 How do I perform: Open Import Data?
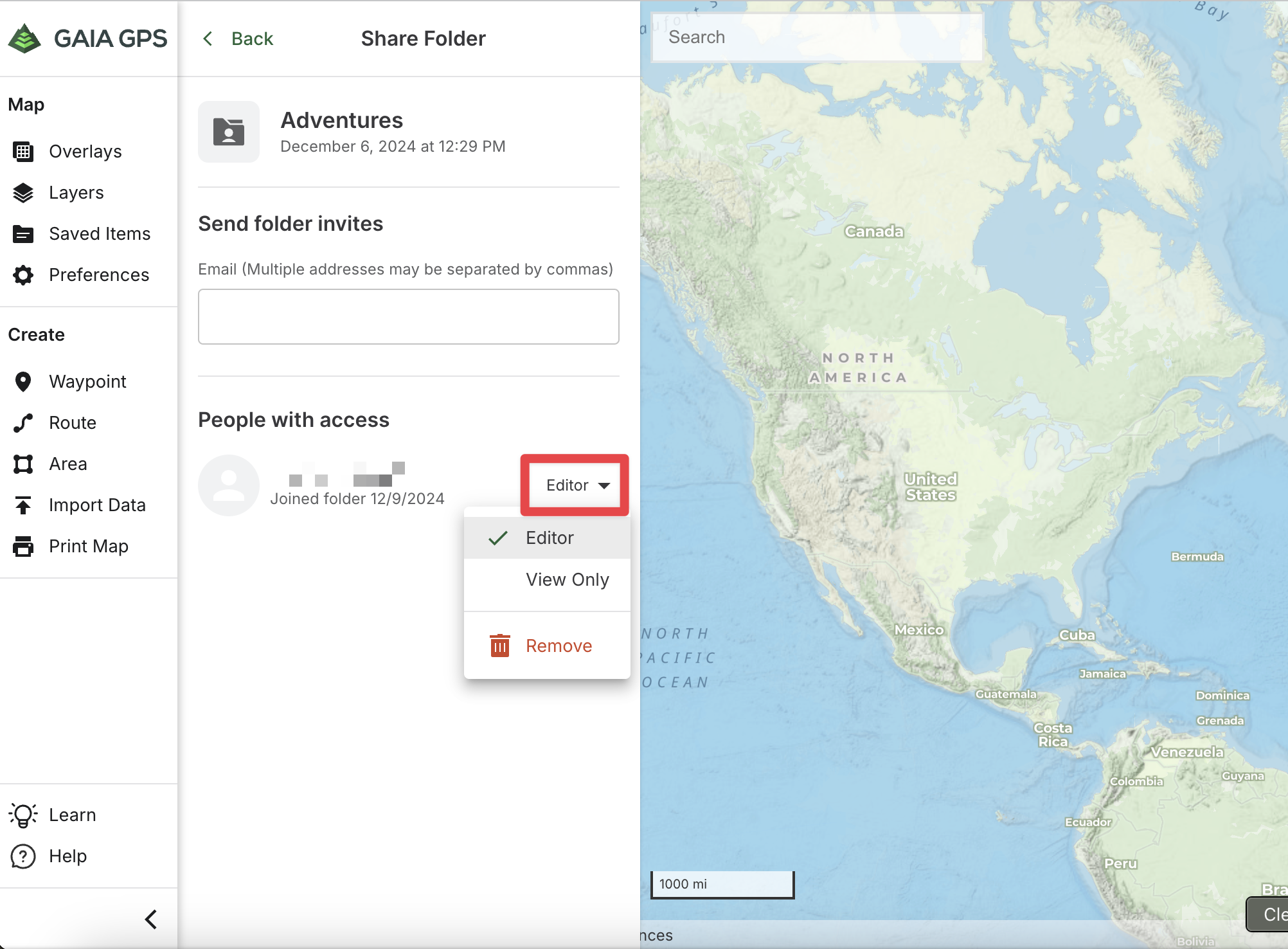click(x=97, y=505)
